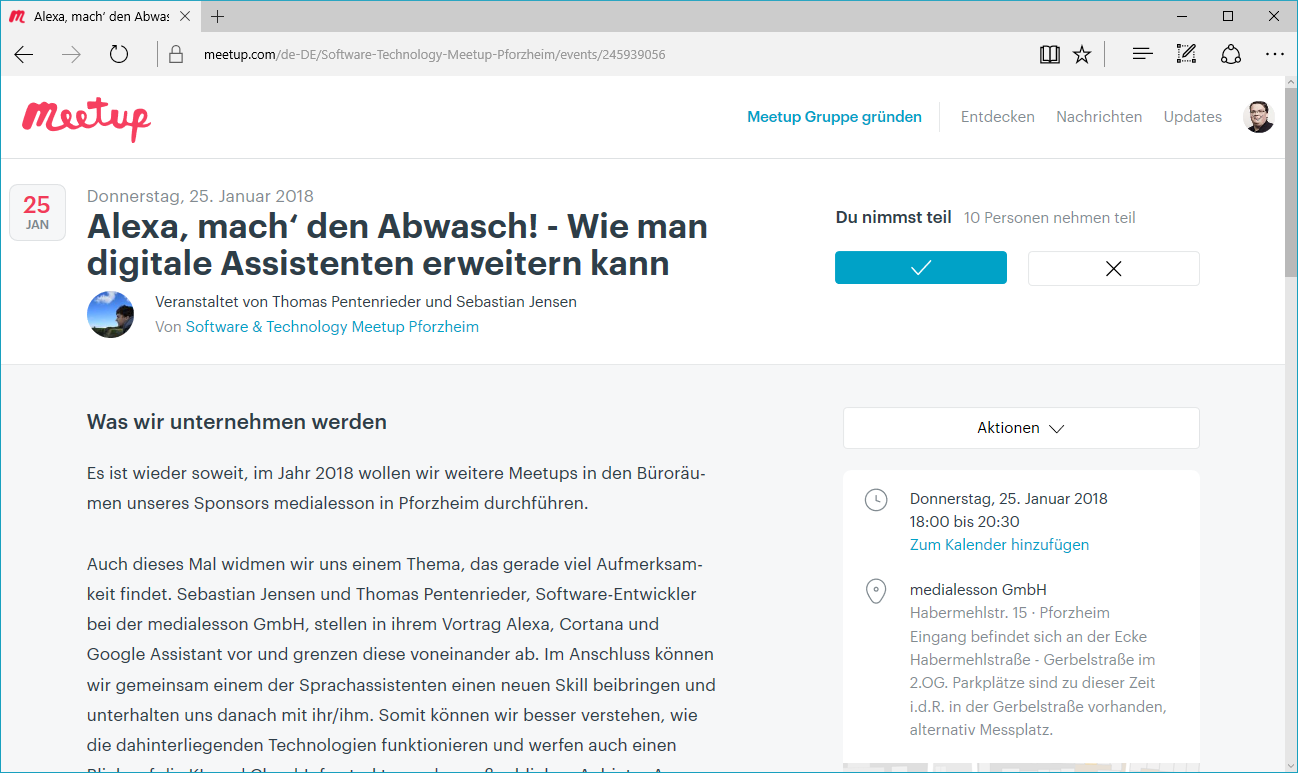Click Meetup Gruppe gründen link
Screen dimensions: 1298x773
834,117
